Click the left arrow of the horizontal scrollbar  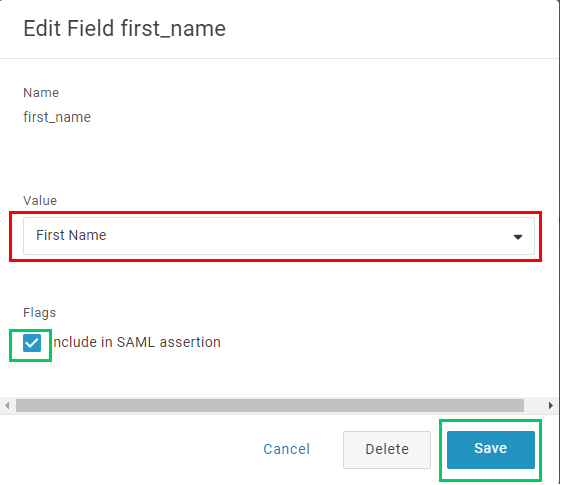click(7, 406)
